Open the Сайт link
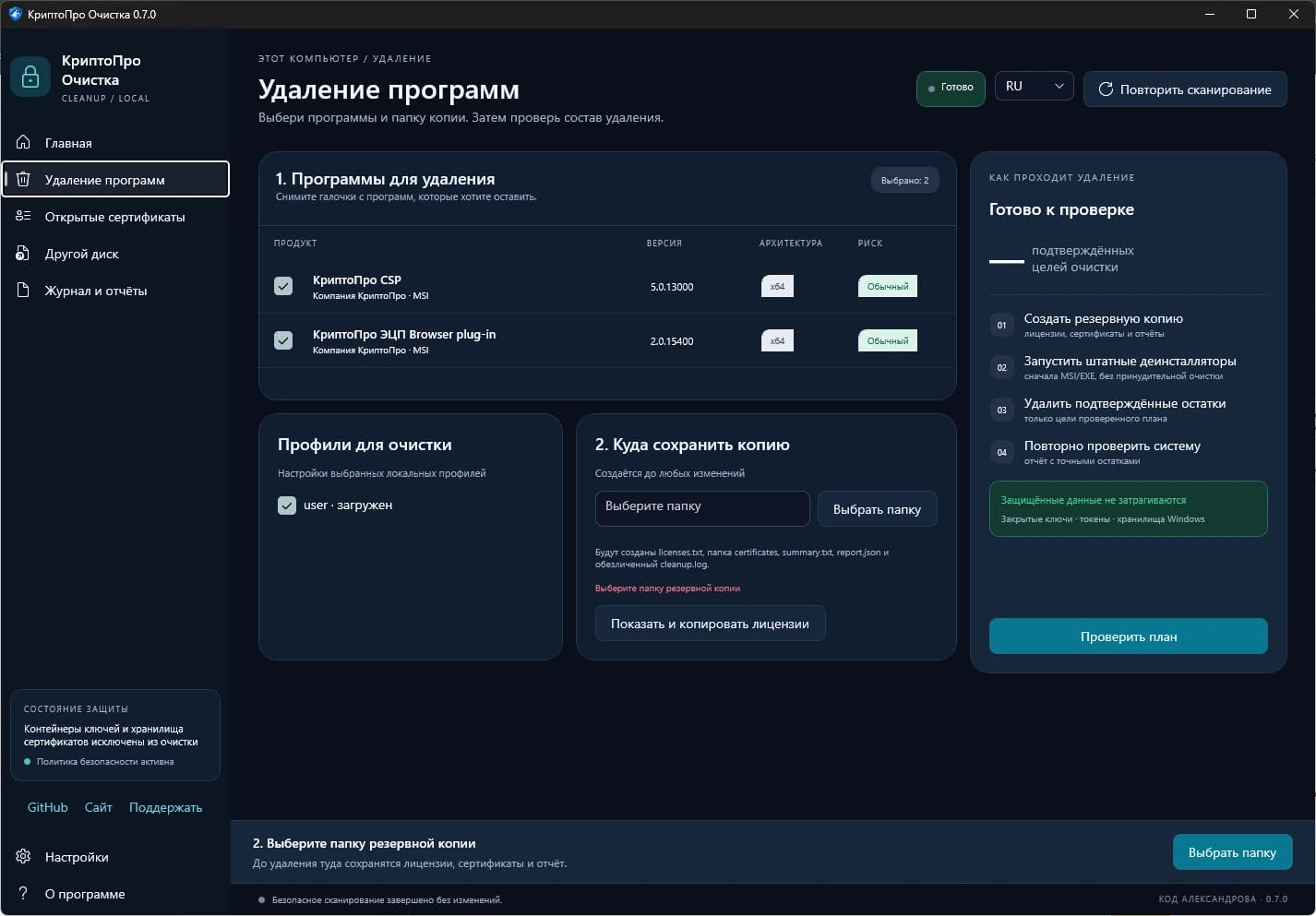The image size is (1316, 916). click(x=98, y=807)
